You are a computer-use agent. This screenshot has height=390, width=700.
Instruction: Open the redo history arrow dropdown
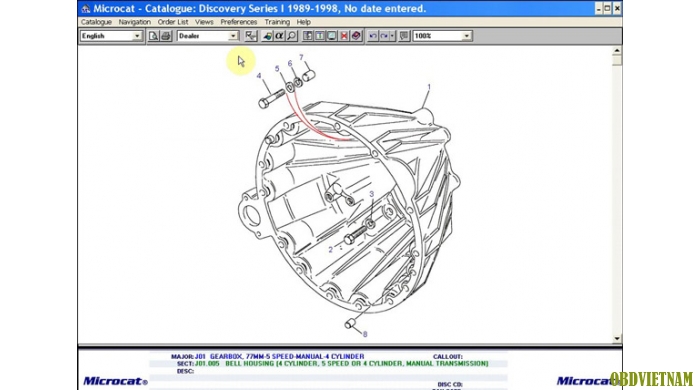392,36
